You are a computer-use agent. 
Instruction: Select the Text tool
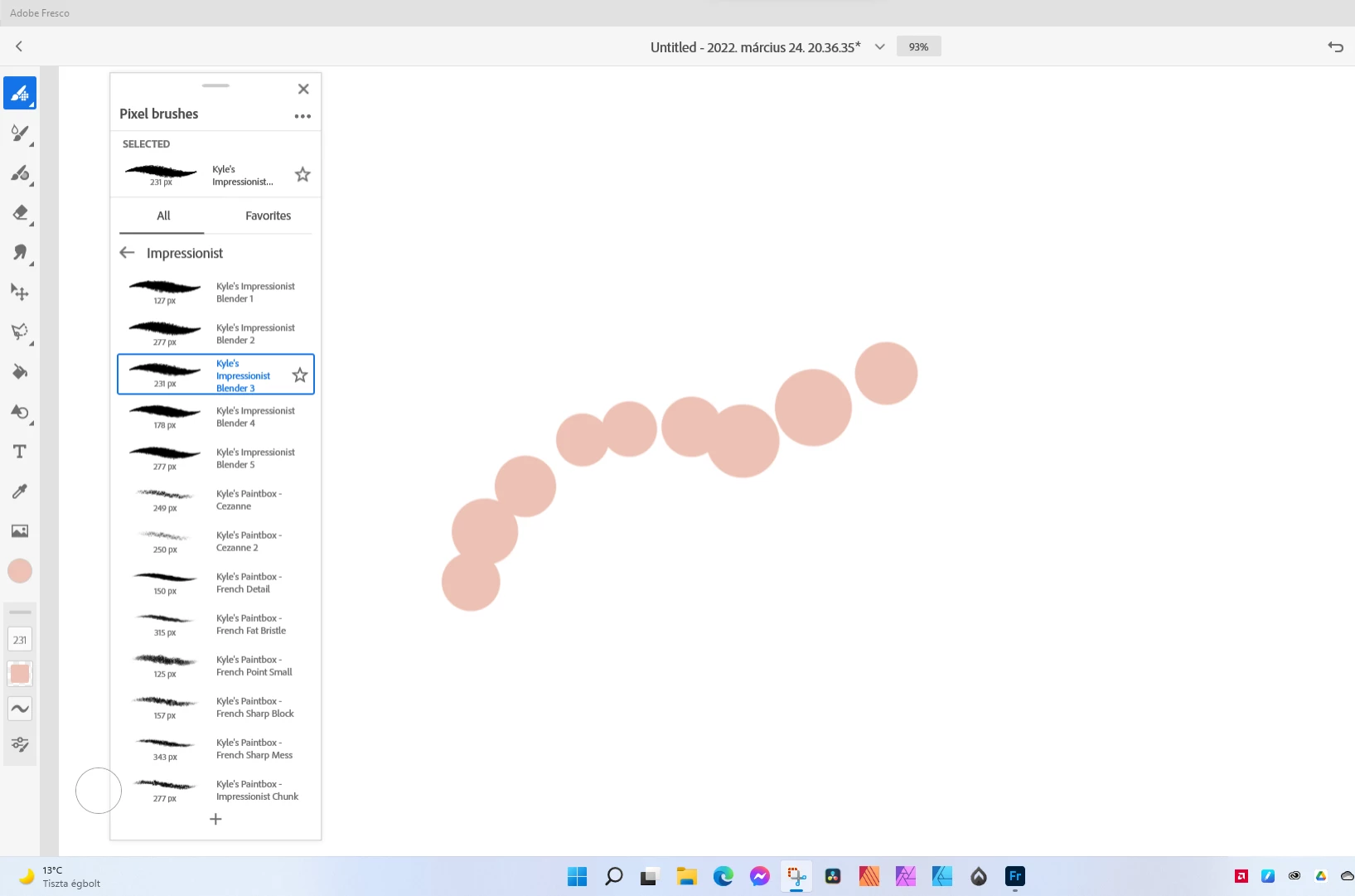(x=20, y=452)
